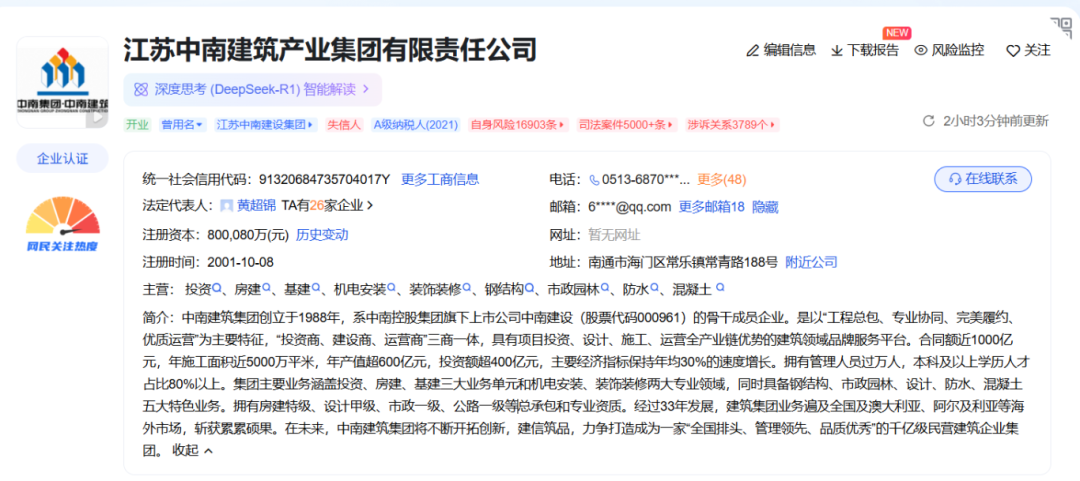Click the phone handset icon
This screenshot has width=1080, height=481.
[594, 180]
